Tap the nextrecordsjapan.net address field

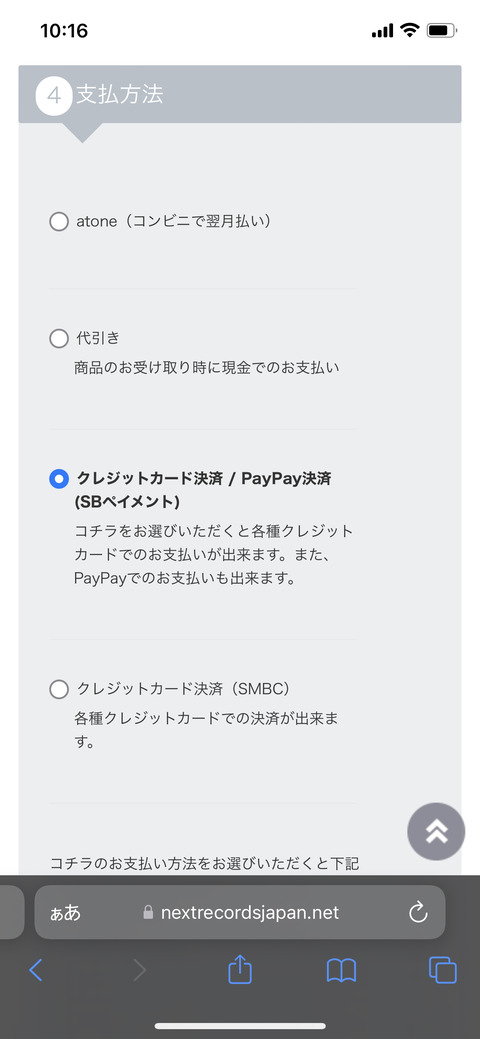240,912
